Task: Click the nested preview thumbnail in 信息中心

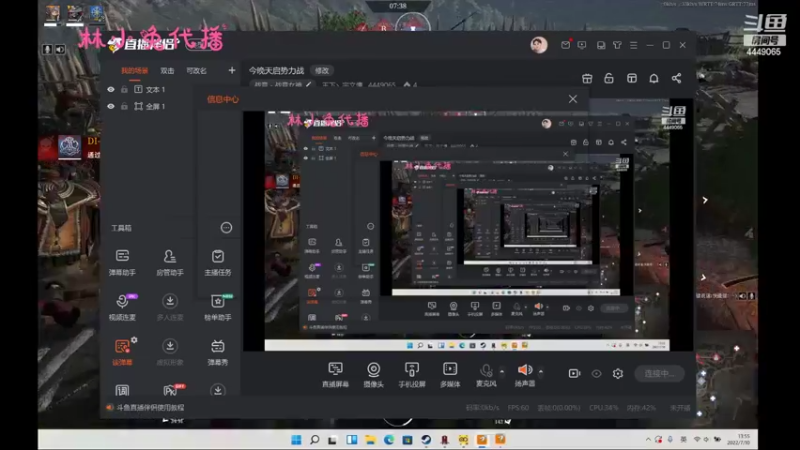Action: pyautogui.click(x=467, y=231)
